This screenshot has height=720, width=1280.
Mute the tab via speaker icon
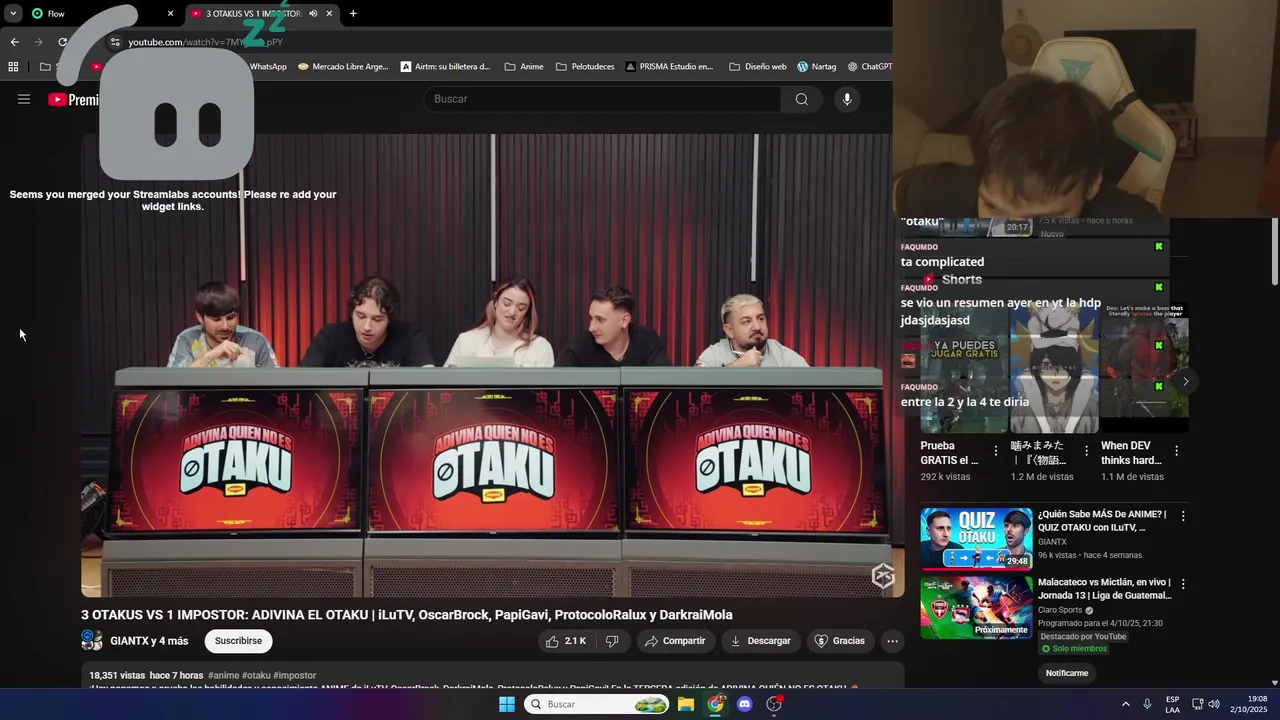[x=313, y=14]
